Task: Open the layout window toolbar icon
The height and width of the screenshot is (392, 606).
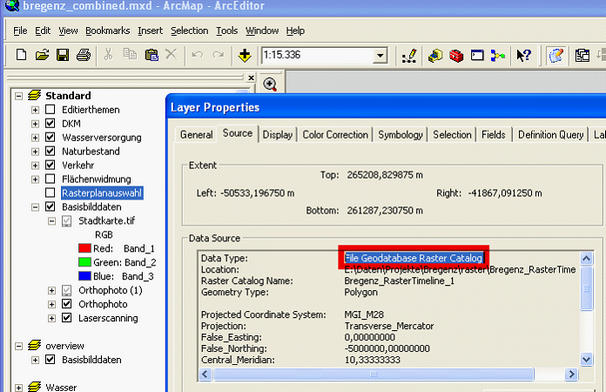Action: click(x=582, y=56)
